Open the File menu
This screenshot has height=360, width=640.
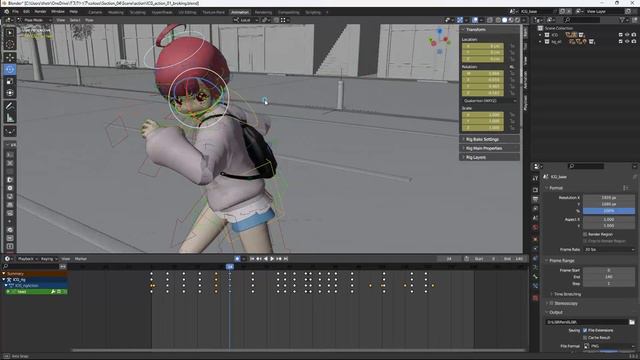coord(16,11)
